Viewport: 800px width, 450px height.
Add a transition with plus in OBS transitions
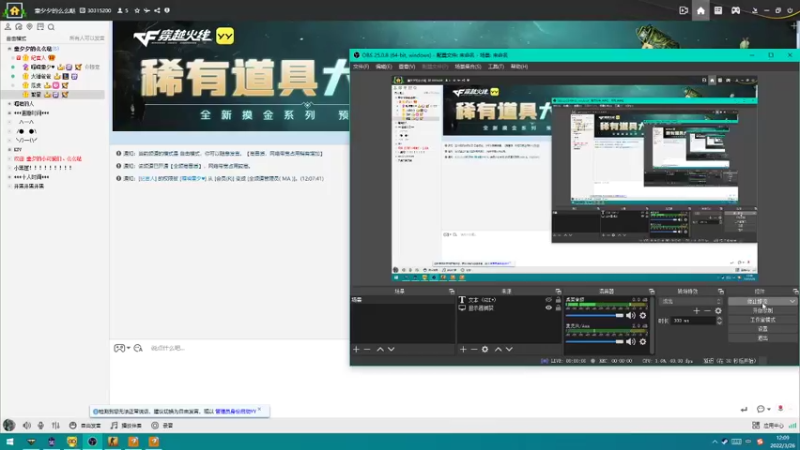pyautogui.click(x=696, y=311)
